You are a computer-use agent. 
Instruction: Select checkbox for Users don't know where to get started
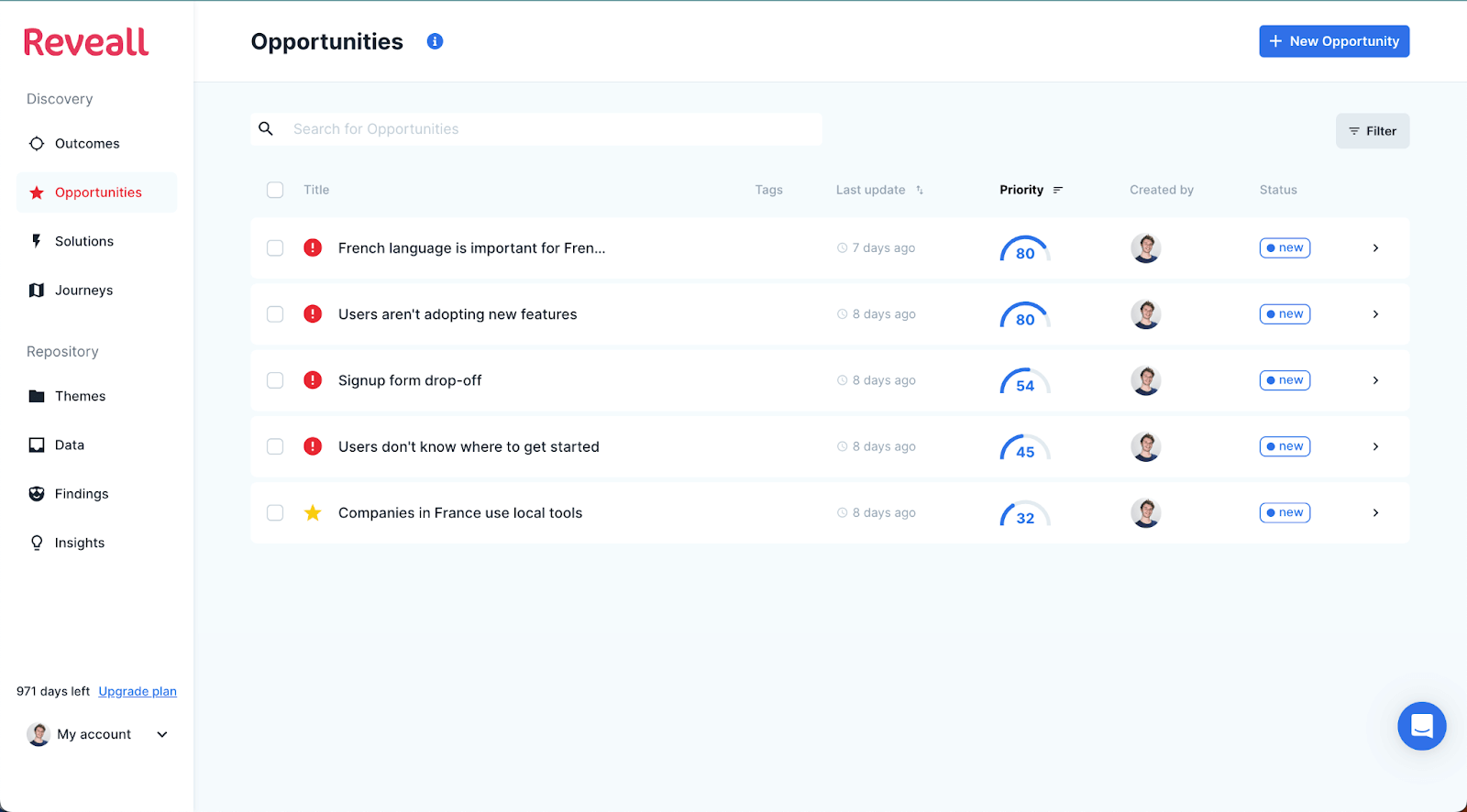(275, 446)
